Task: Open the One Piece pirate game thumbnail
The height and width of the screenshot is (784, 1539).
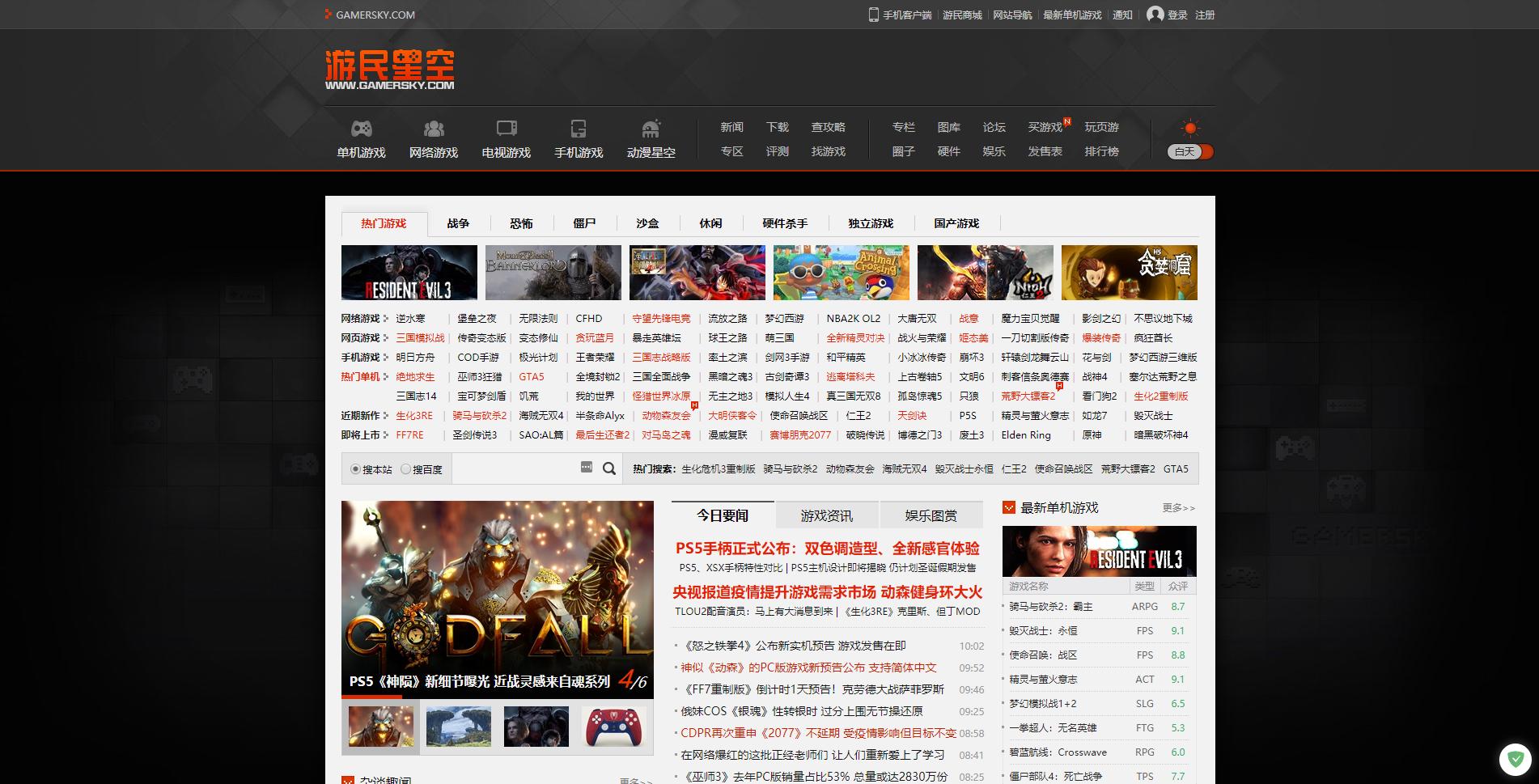Action: [x=697, y=273]
